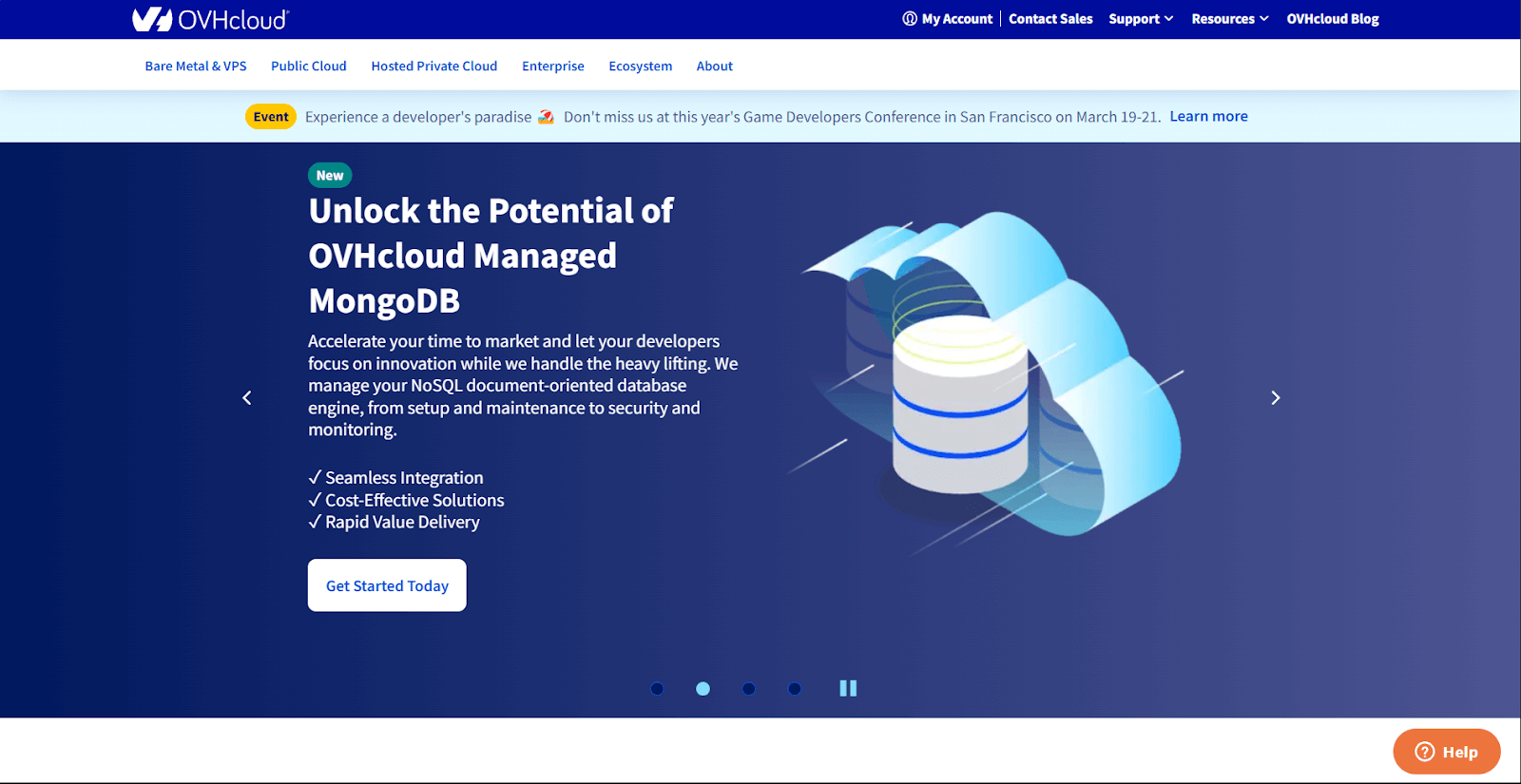1521x784 pixels.
Task: Select the first carousel slide dot
Action: click(657, 689)
